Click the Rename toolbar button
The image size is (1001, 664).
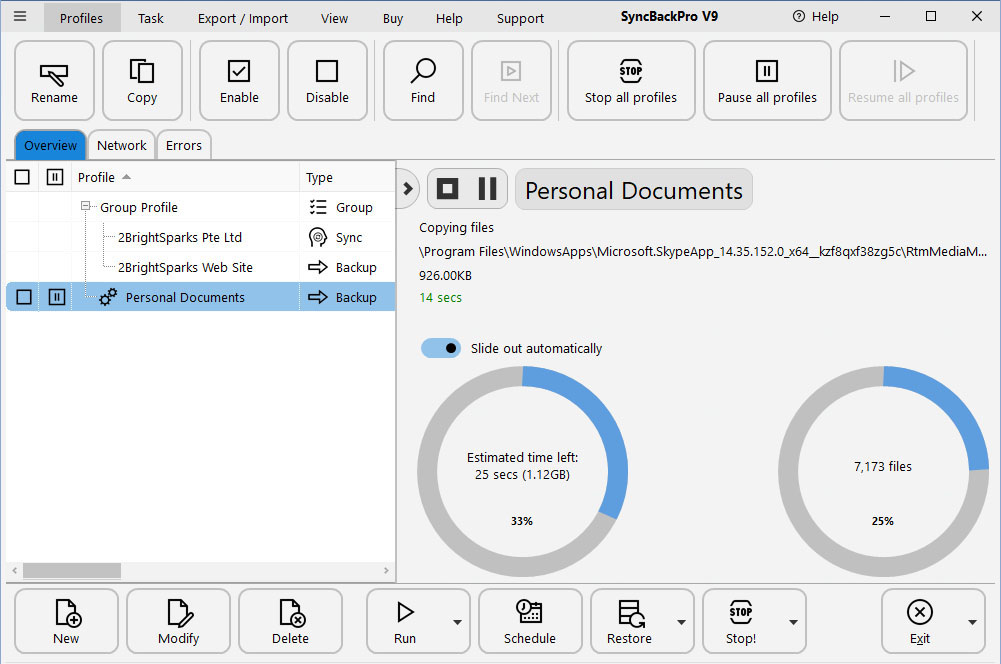[x=54, y=80]
